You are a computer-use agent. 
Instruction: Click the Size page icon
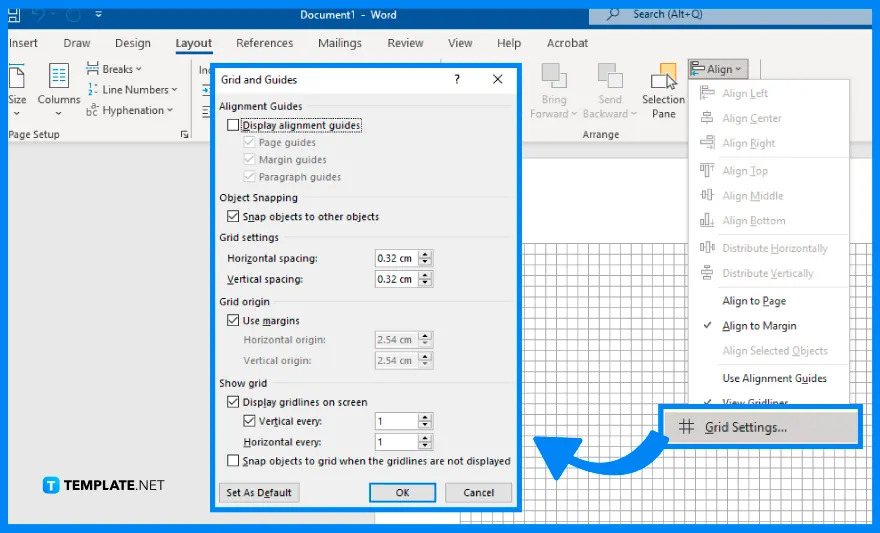point(16,76)
